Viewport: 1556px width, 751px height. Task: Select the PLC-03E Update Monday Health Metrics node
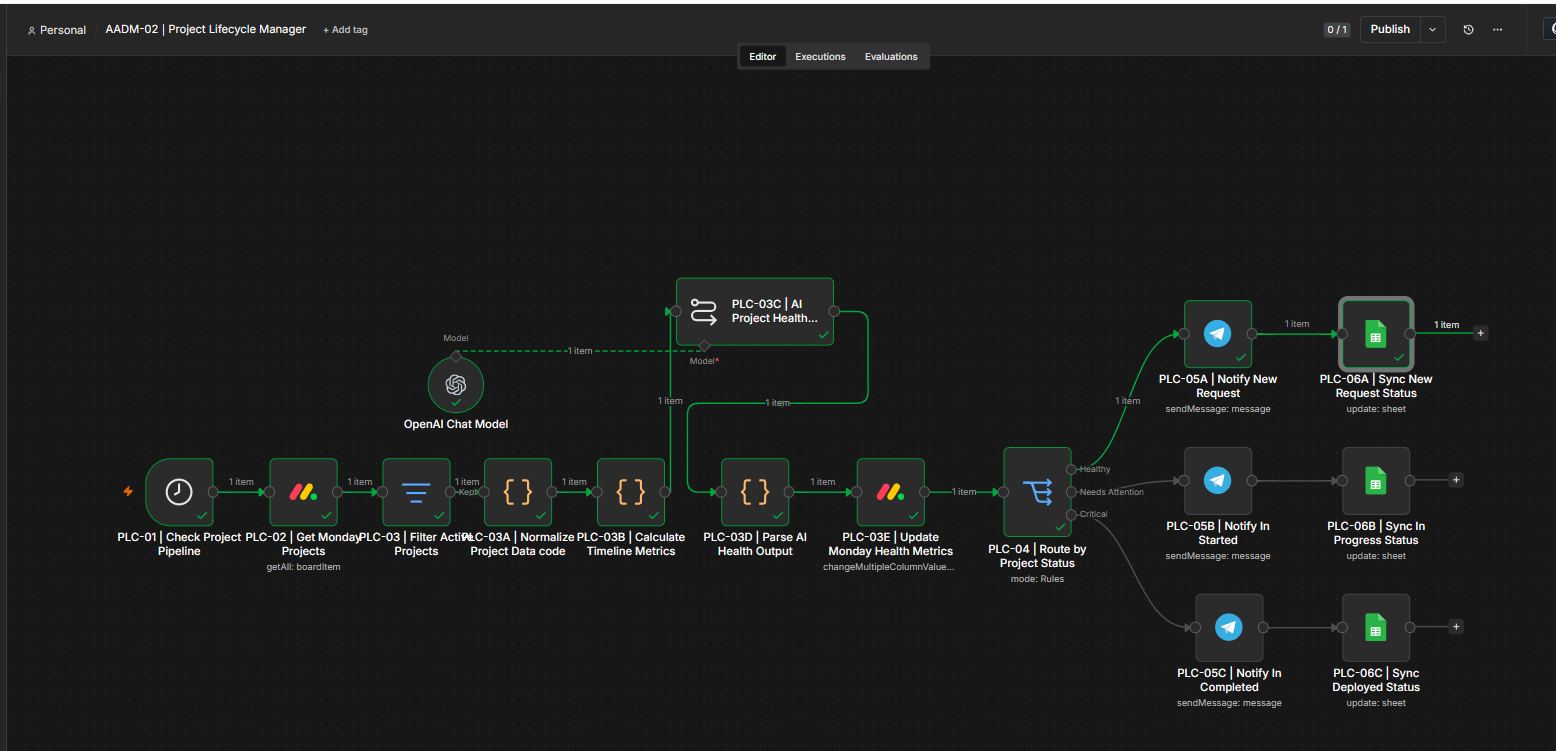pyautogui.click(x=891, y=492)
